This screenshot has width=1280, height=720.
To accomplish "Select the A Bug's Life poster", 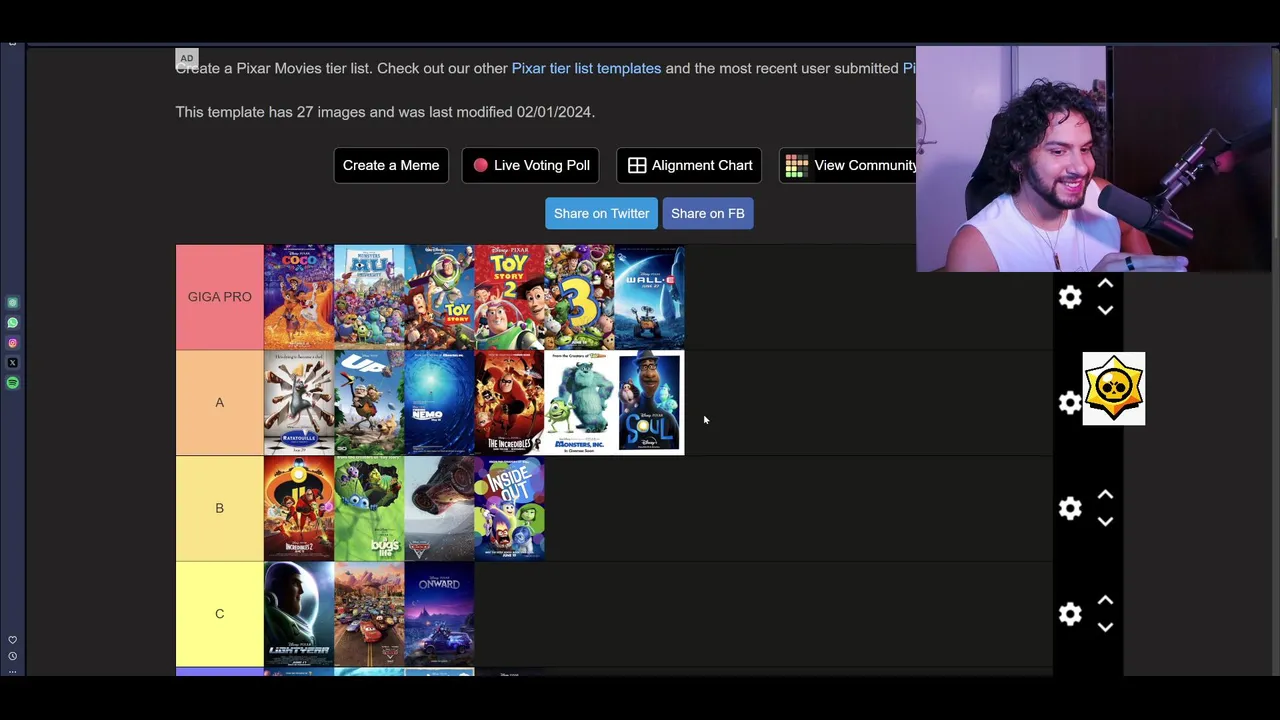I will tap(369, 508).
